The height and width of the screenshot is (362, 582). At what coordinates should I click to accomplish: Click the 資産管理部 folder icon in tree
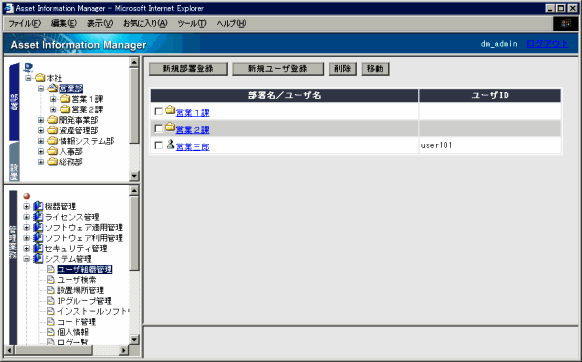click(x=53, y=130)
